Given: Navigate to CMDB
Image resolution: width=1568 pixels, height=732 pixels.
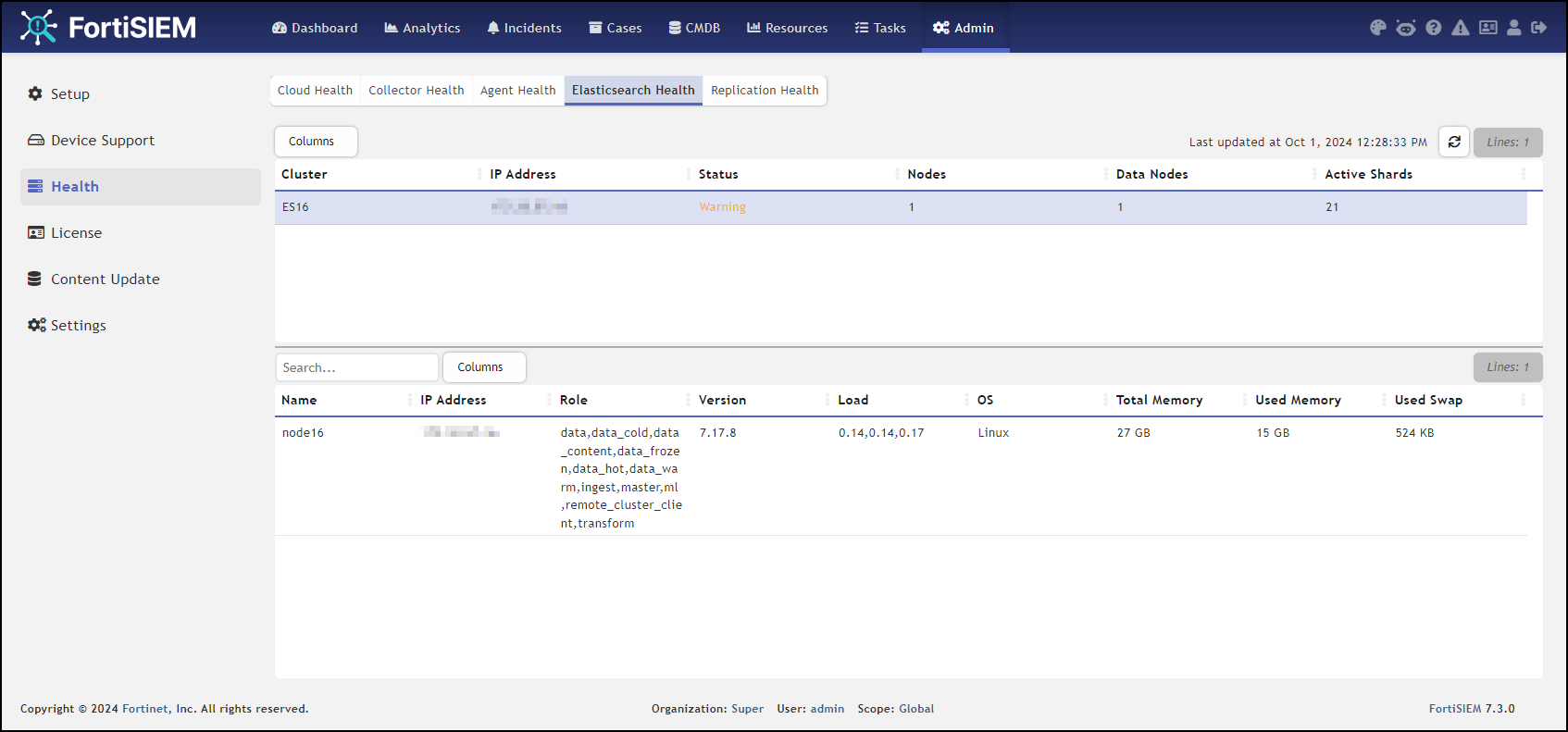Looking at the screenshot, I should (694, 28).
